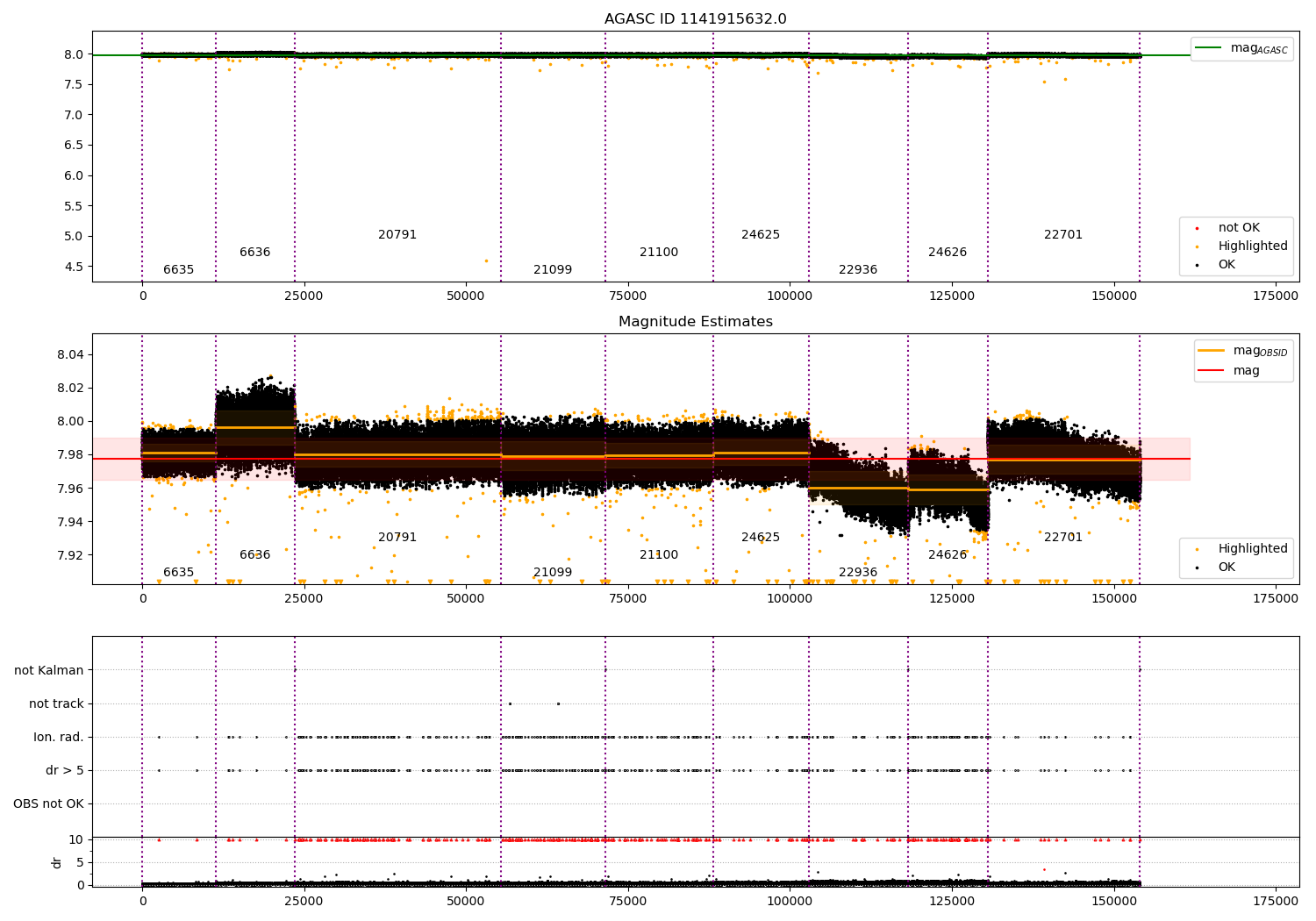Click y-tick 5.5 in the top plot
This screenshot has width=1316, height=921.
pos(74,206)
